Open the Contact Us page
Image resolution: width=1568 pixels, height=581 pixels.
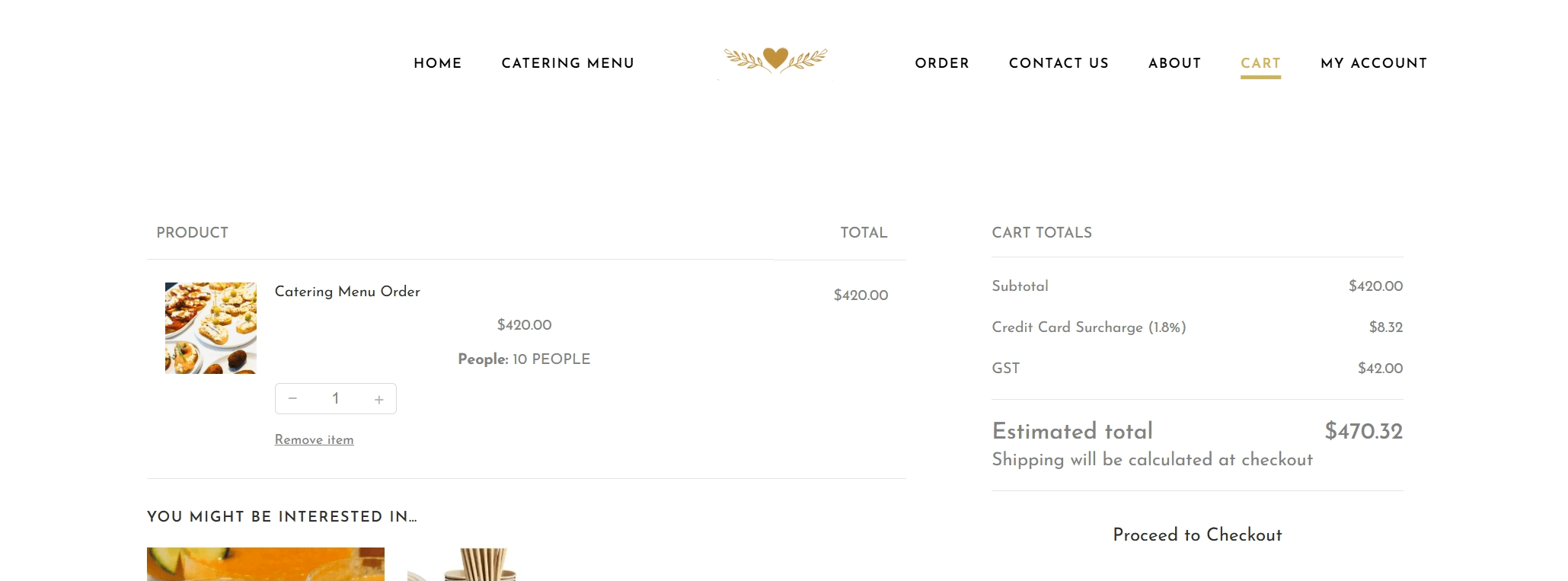point(1059,63)
